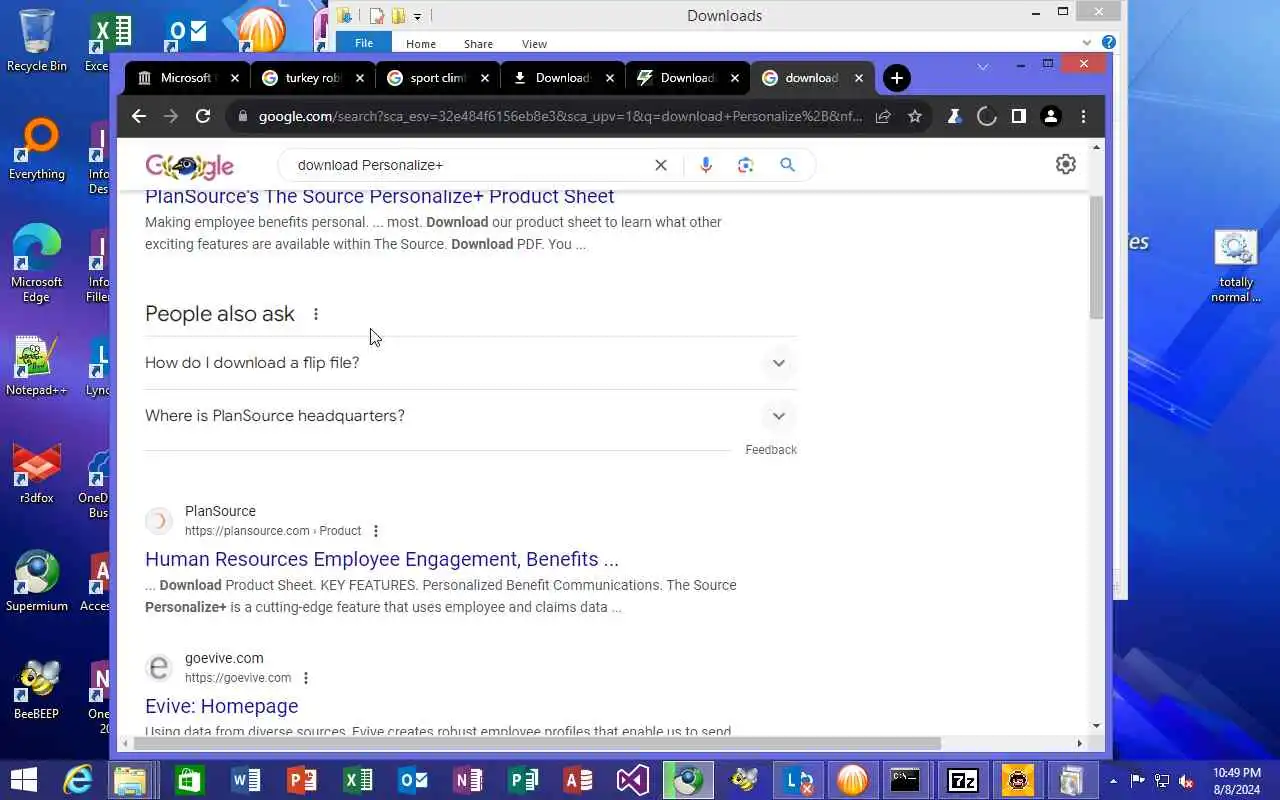Switch to the 'turkey rob' tab
The height and width of the screenshot is (800, 1280).
(311, 78)
